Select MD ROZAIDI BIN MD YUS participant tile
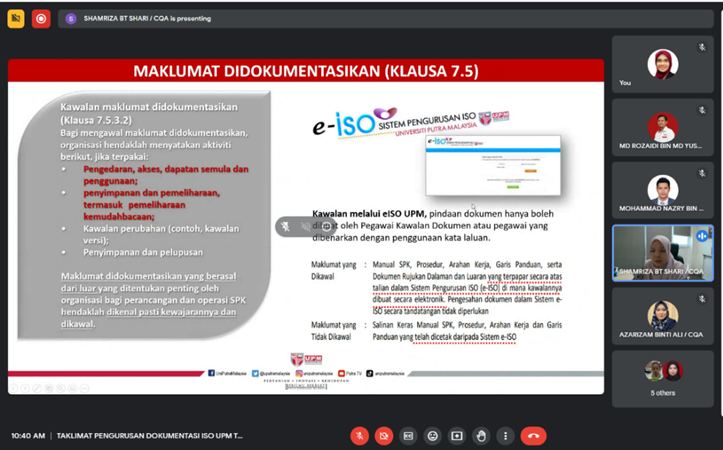This screenshot has width=723, height=450. pyautogui.click(x=663, y=127)
